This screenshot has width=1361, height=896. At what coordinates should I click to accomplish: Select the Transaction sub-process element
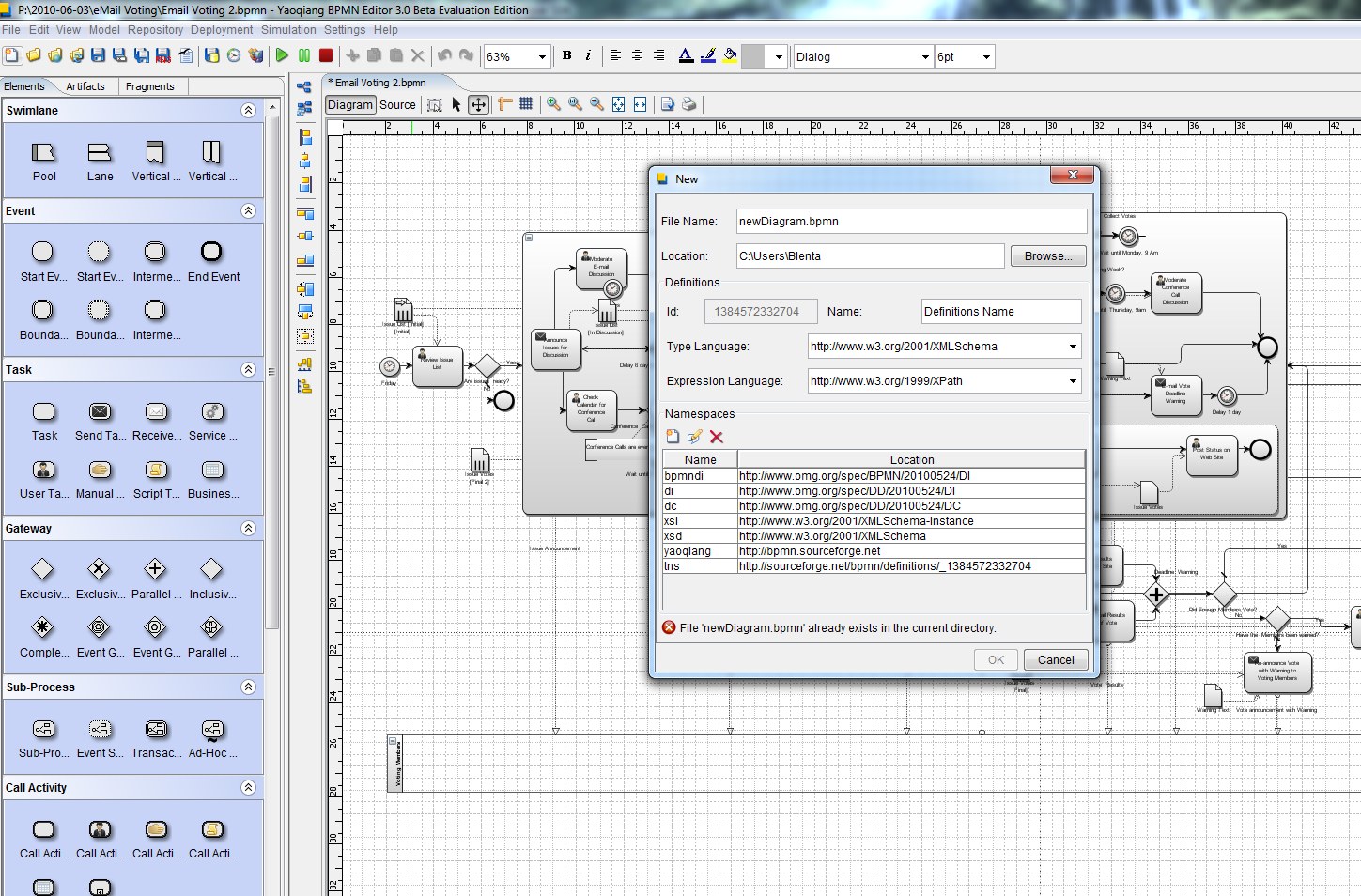pyautogui.click(x=156, y=738)
